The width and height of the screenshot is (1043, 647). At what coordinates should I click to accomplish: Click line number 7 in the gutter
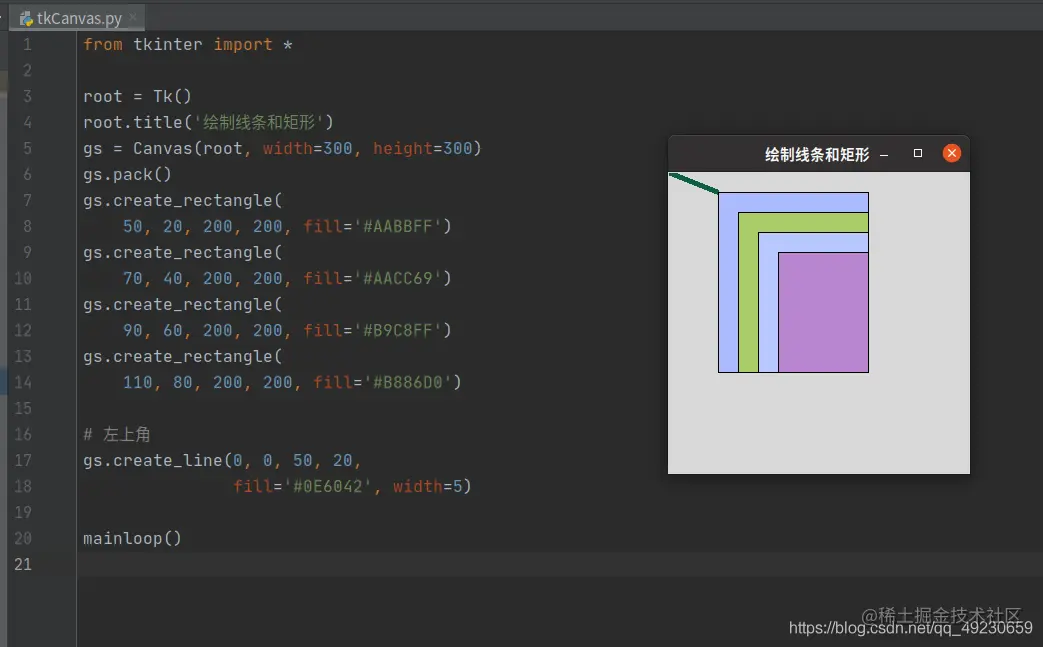27,200
